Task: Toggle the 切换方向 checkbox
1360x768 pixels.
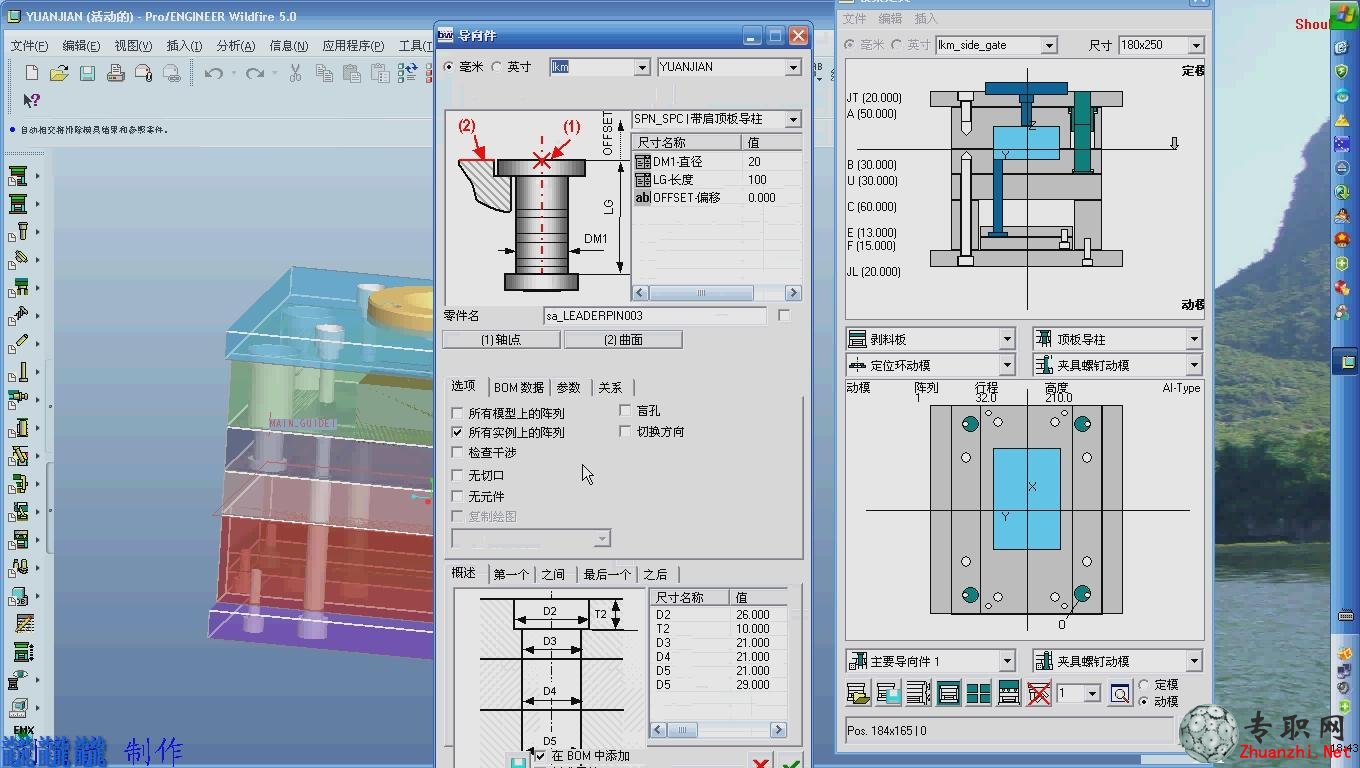Action: click(626, 432)
